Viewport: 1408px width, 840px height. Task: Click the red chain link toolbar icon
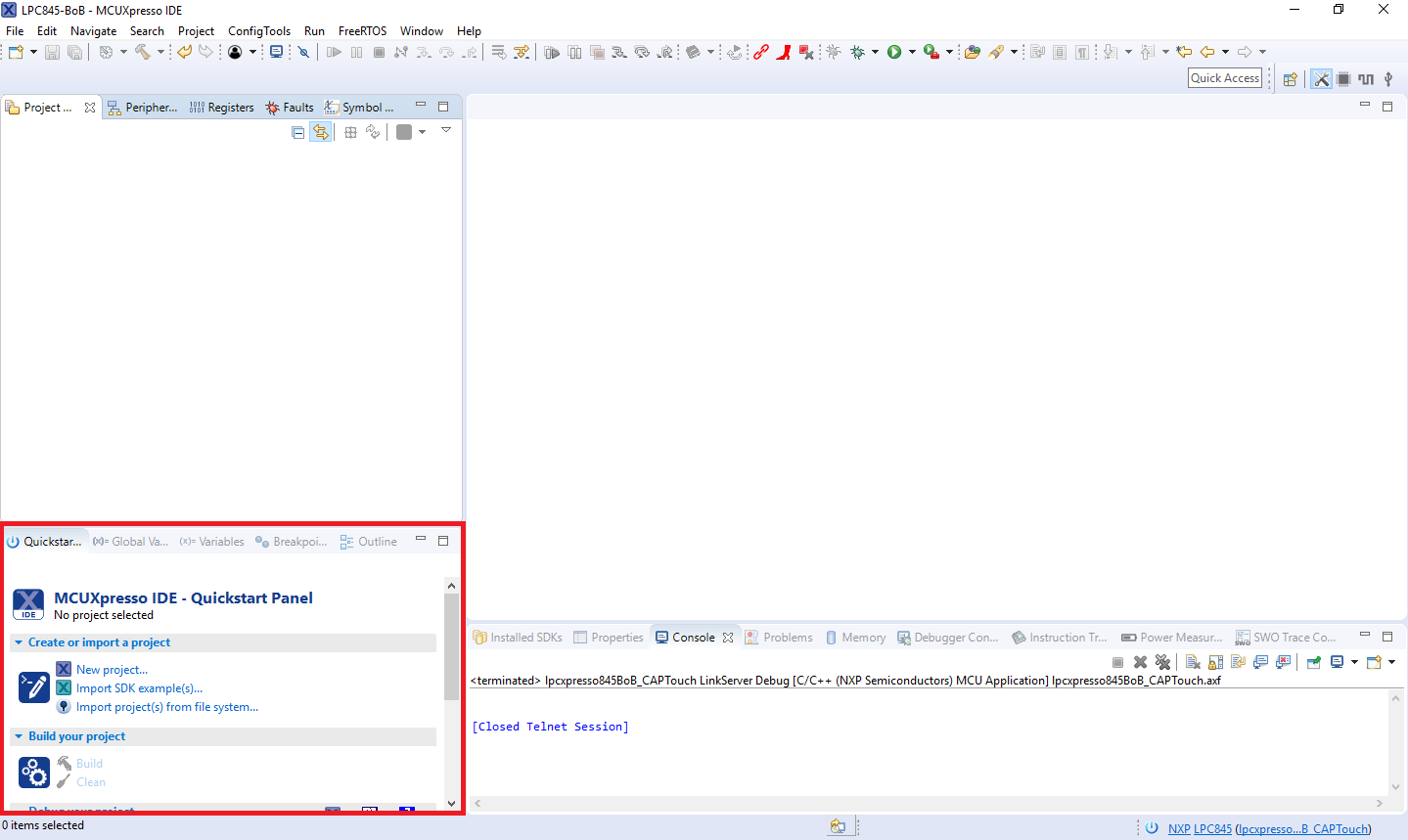click(x=760, y=52)
